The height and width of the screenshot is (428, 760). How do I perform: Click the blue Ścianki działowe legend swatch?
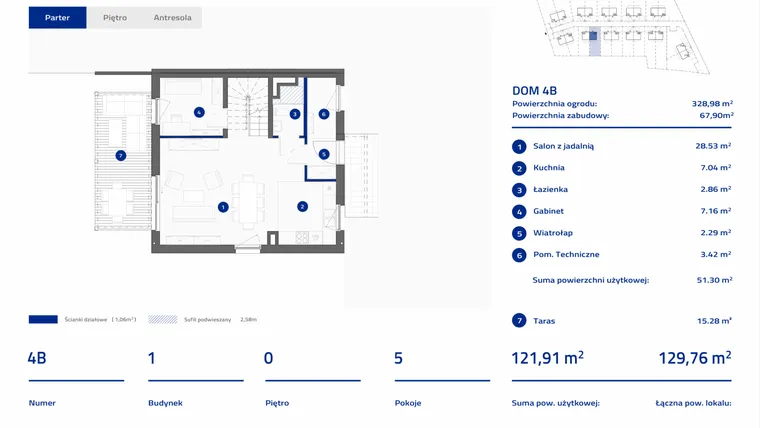pos(43,319)
